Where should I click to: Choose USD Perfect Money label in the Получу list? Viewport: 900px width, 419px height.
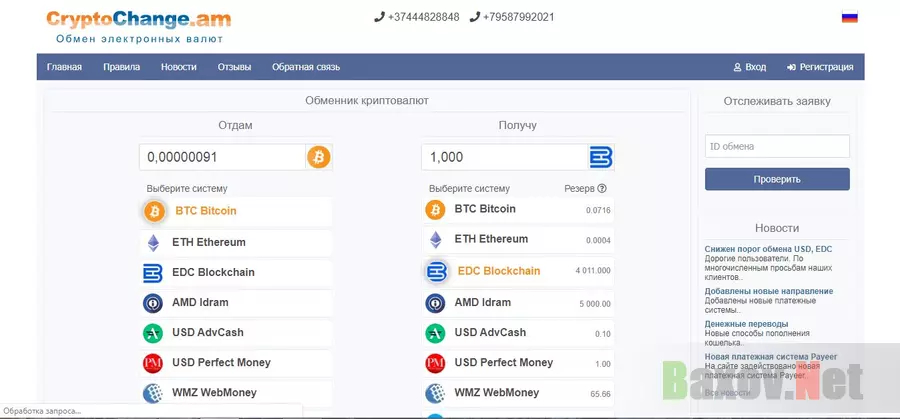coord(504,363)
